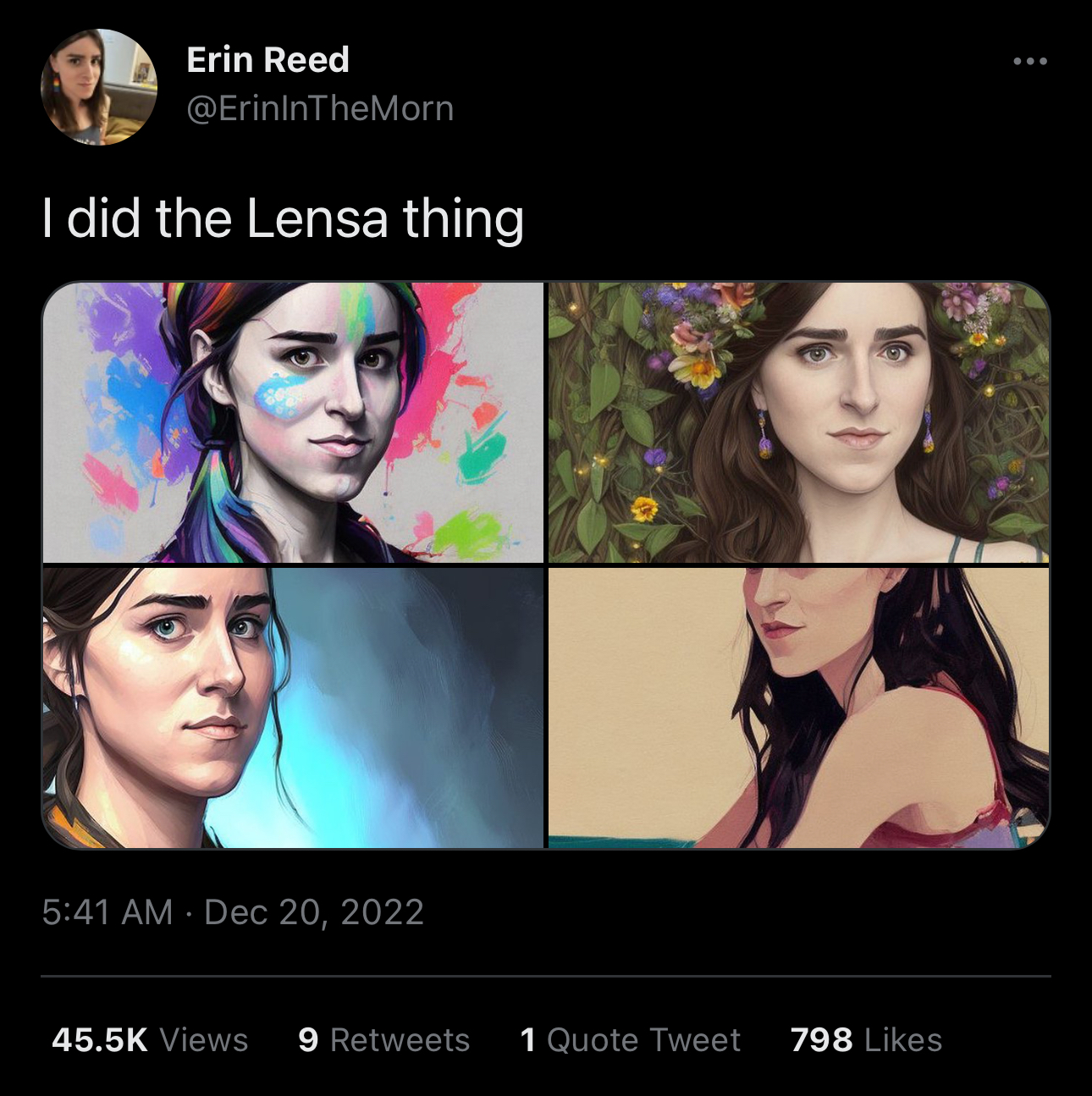Open the @ErinInTheMorn handle link
Screen dimensions: 1092x1096
tap(320, 108)
